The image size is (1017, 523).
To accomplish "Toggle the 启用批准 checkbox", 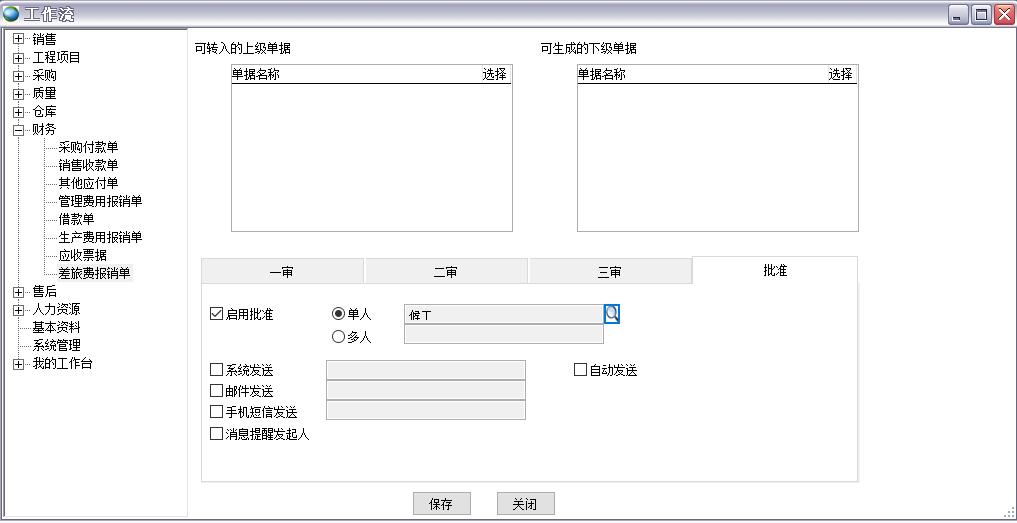I will 217,314.
